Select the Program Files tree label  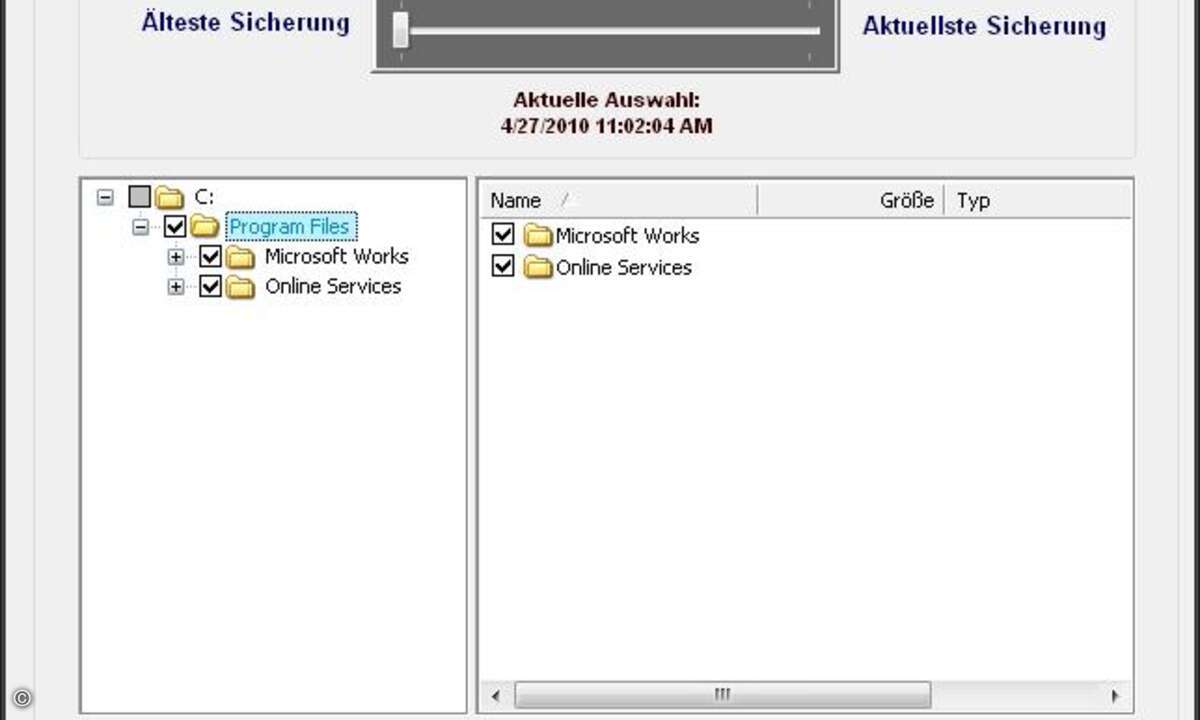pyautogui.click(x=290, y=227)
